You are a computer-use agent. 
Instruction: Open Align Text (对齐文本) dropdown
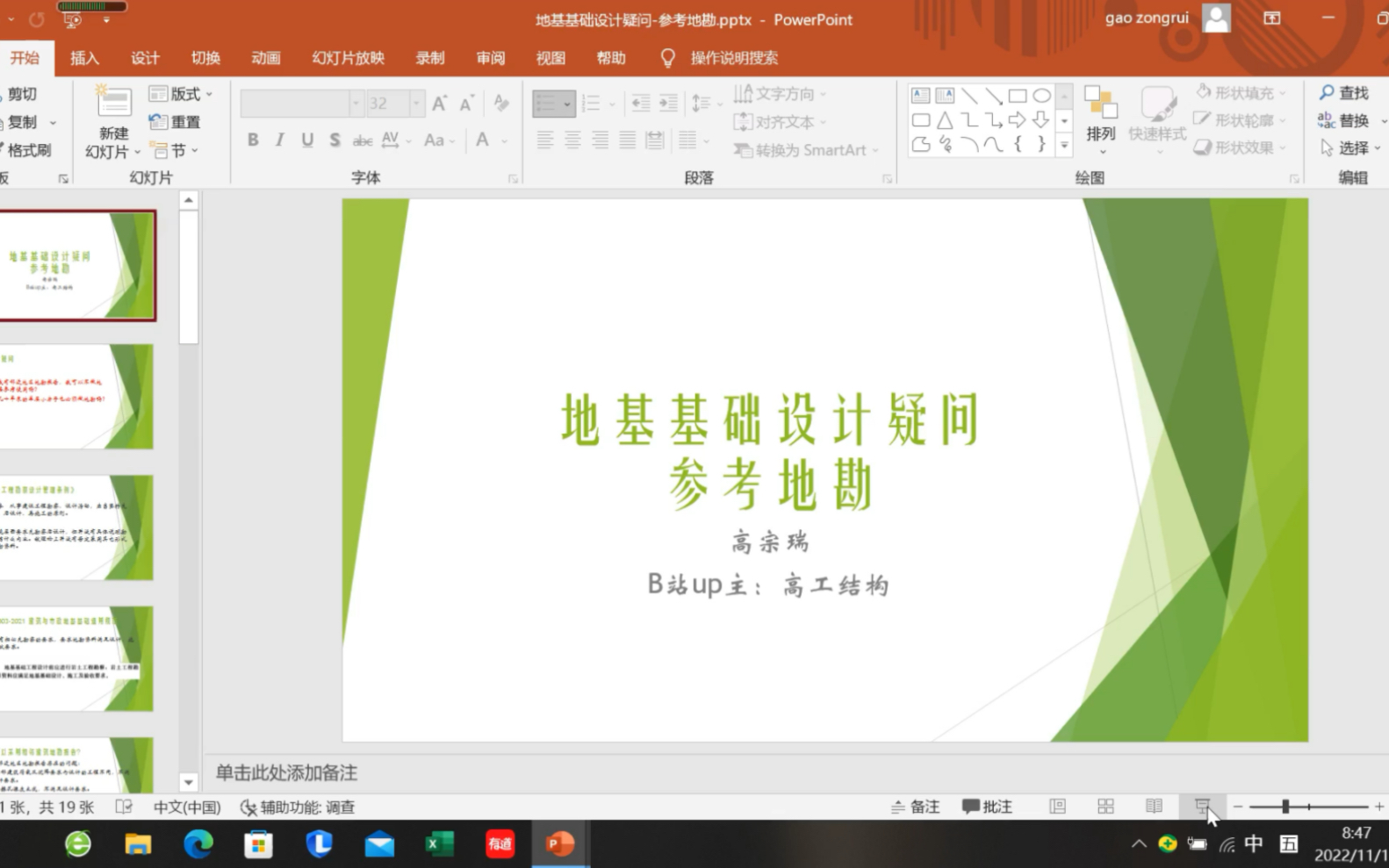tap(780, 122)
